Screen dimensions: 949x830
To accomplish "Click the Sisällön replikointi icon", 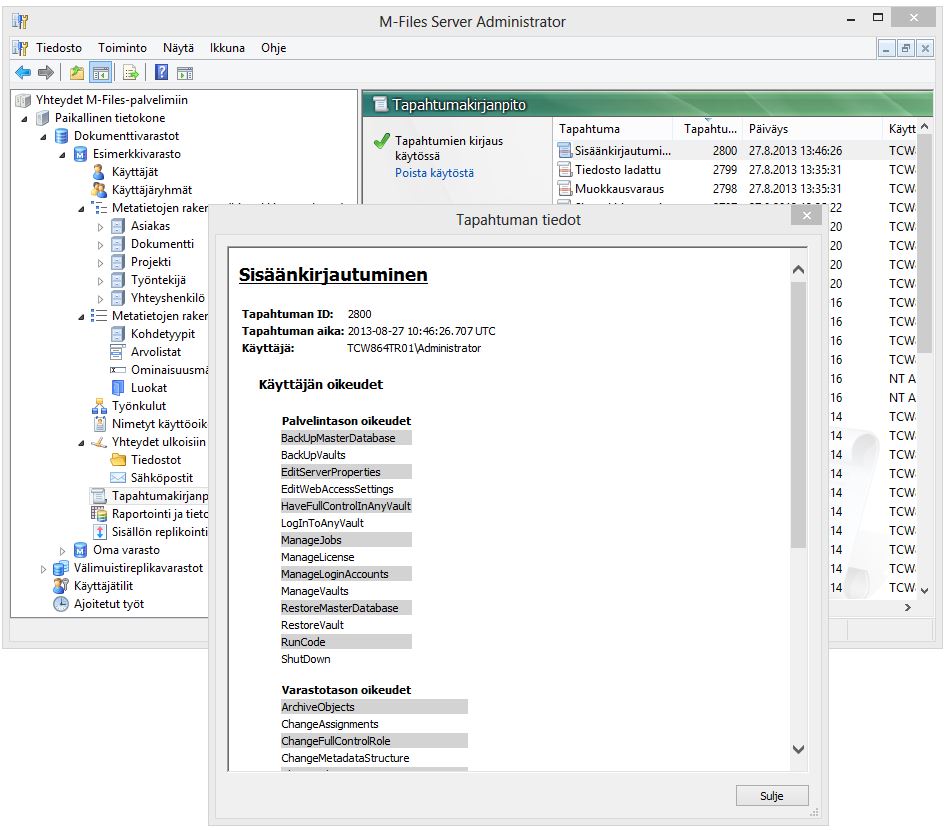I will tap(100, 532).
